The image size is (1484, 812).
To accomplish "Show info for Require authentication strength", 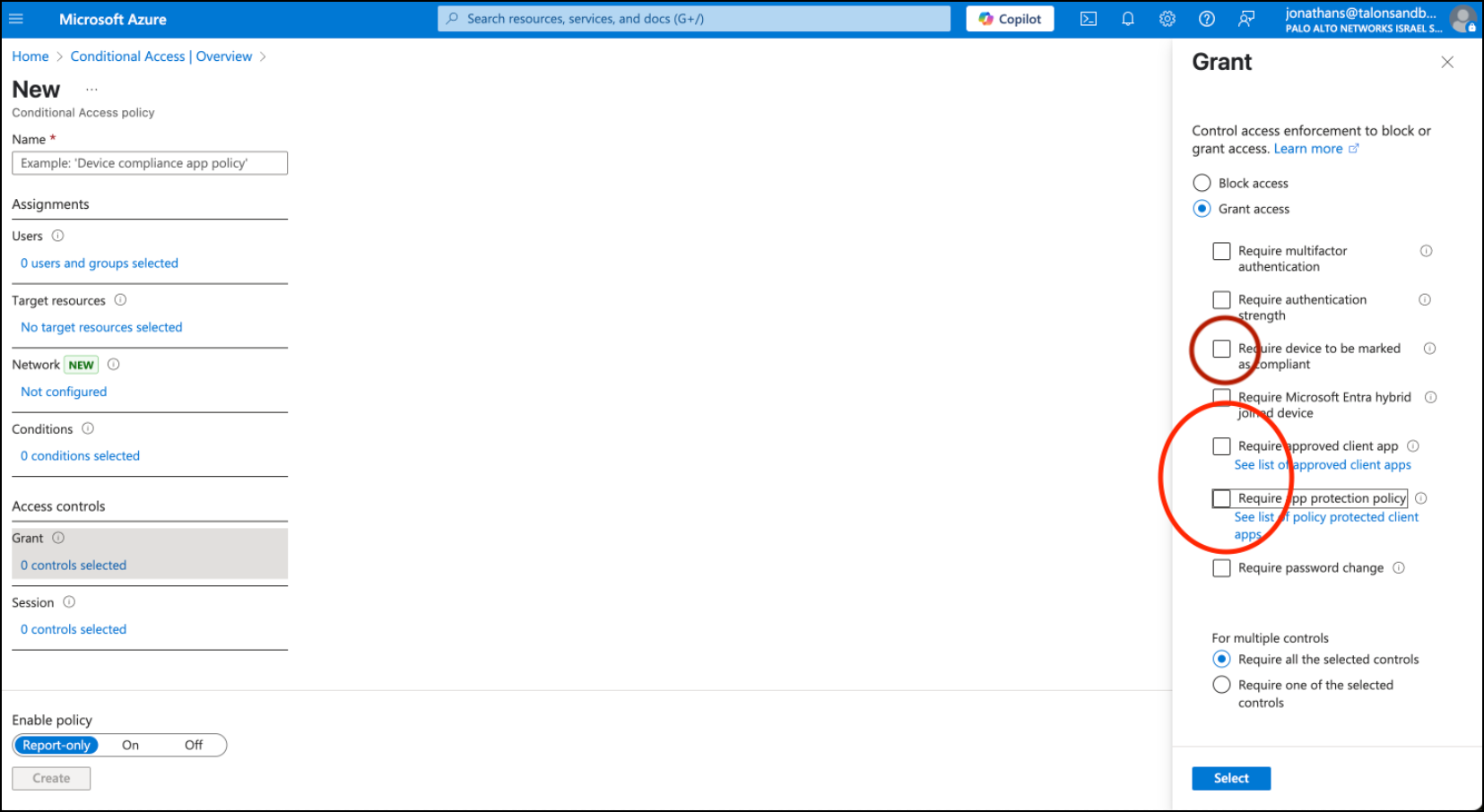I will click(x=1425, y=299).
